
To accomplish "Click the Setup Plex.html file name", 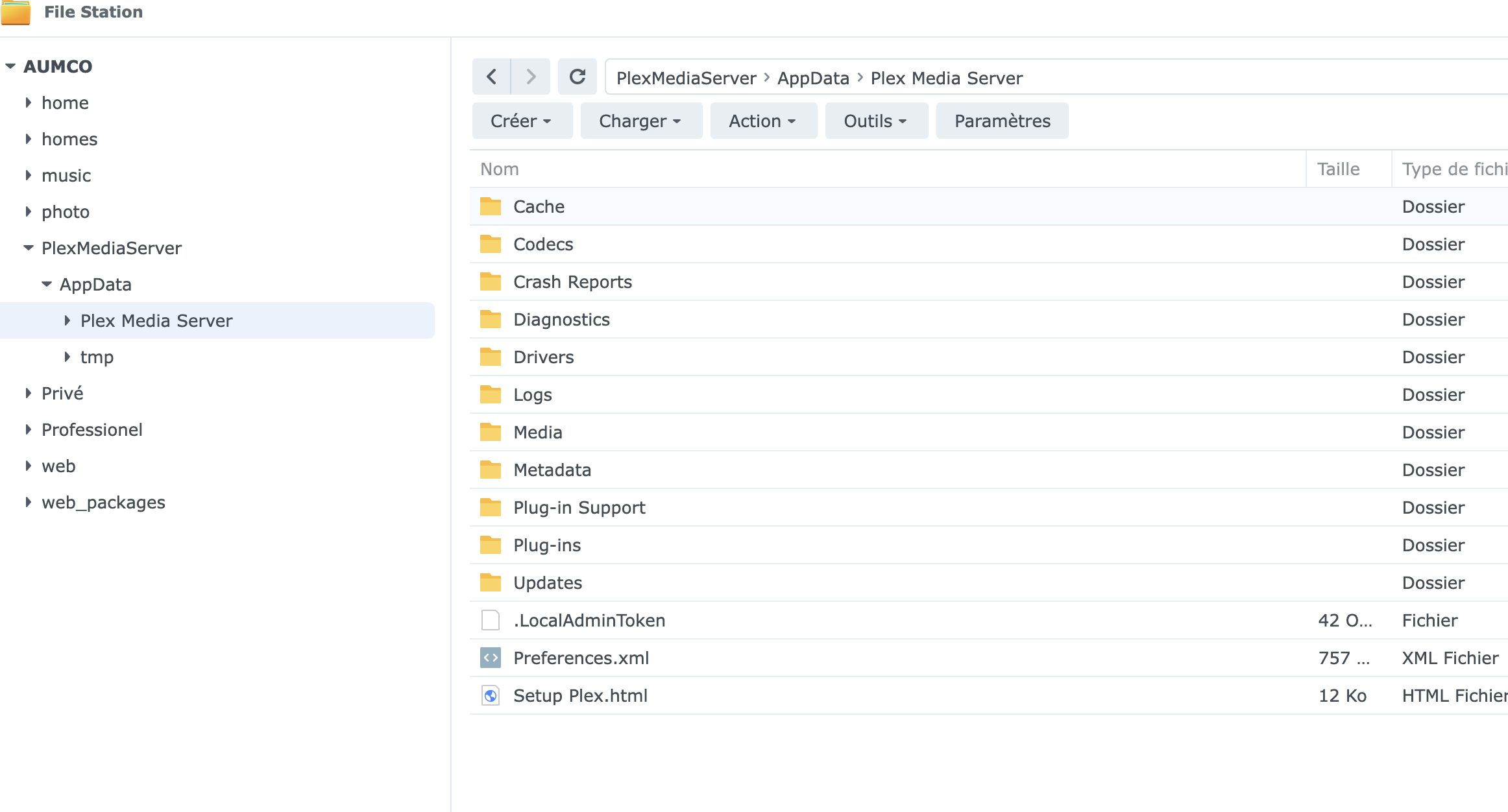I will [x=580, y=695].
